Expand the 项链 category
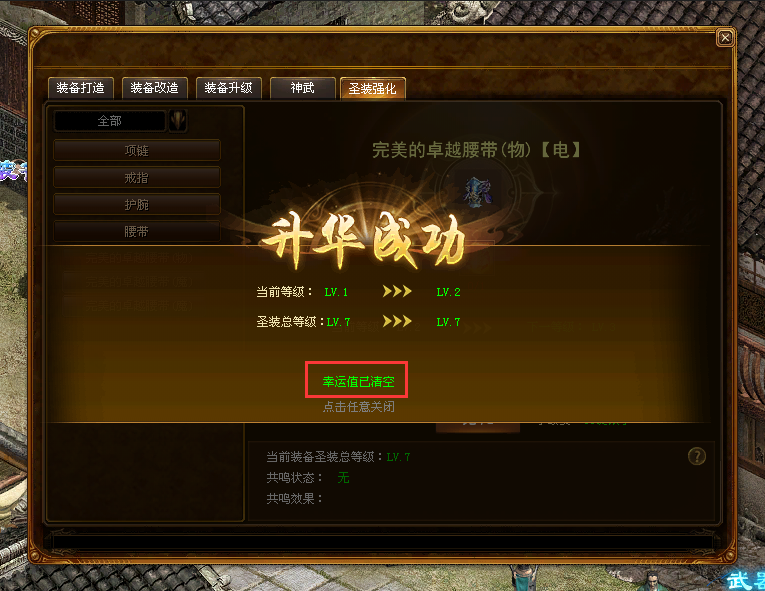This screenshot has height=591, width=765. point(137,150)
